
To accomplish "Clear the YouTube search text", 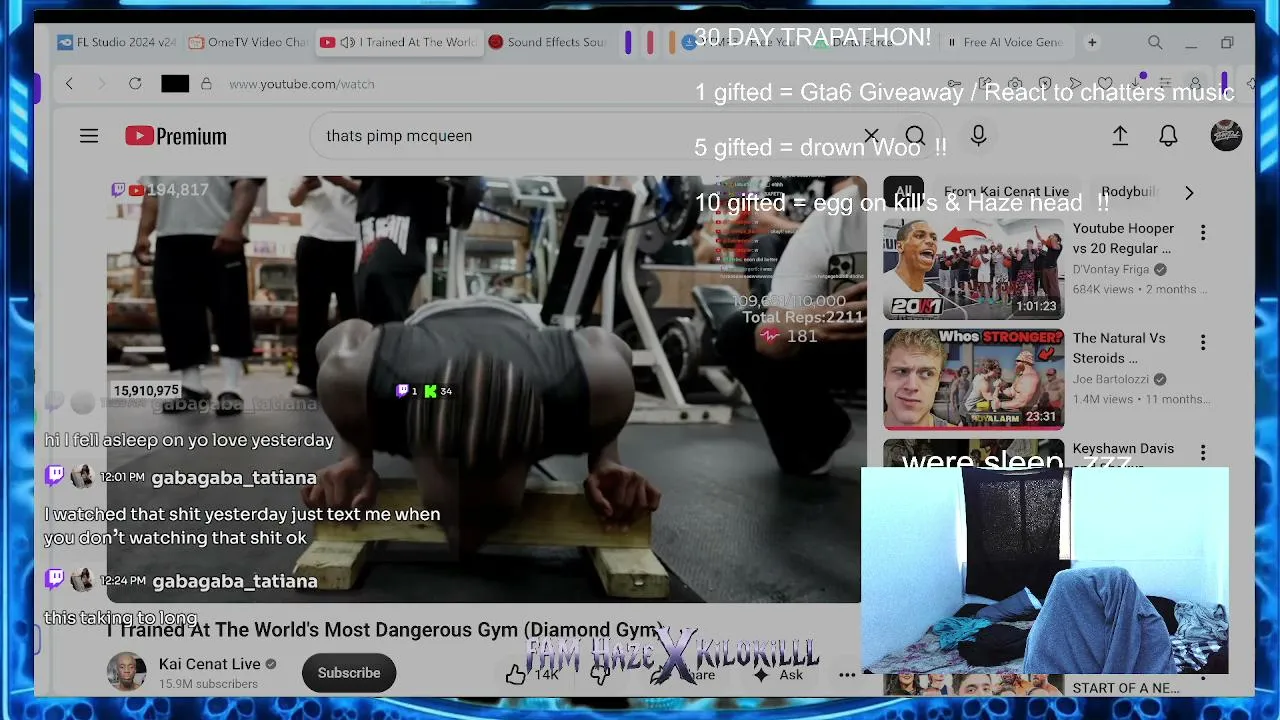I will click(871, 136).
